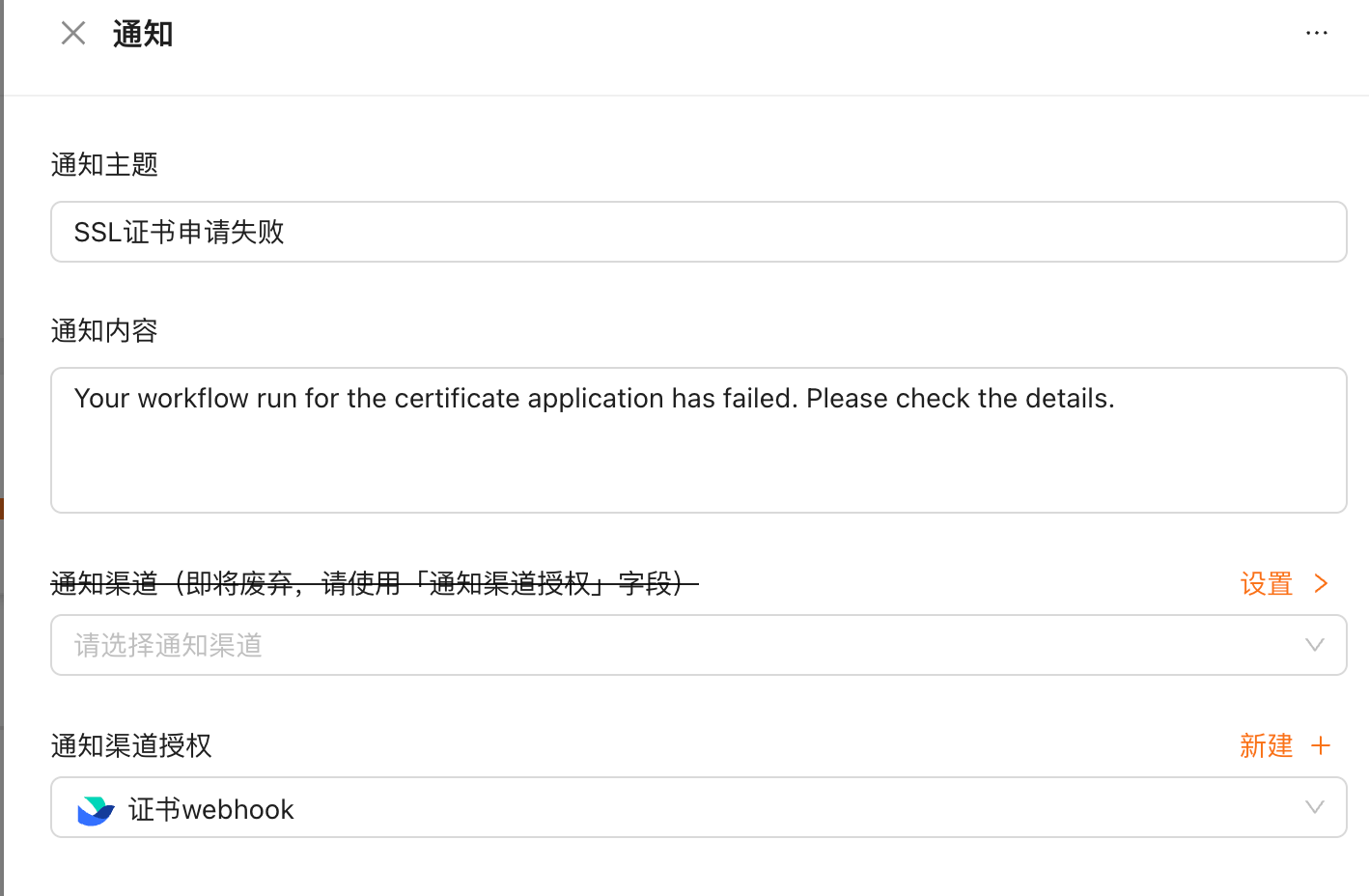Click the plus icon next to 新建
Viewport: 1369px width, 896px height.
point(1321,745)
